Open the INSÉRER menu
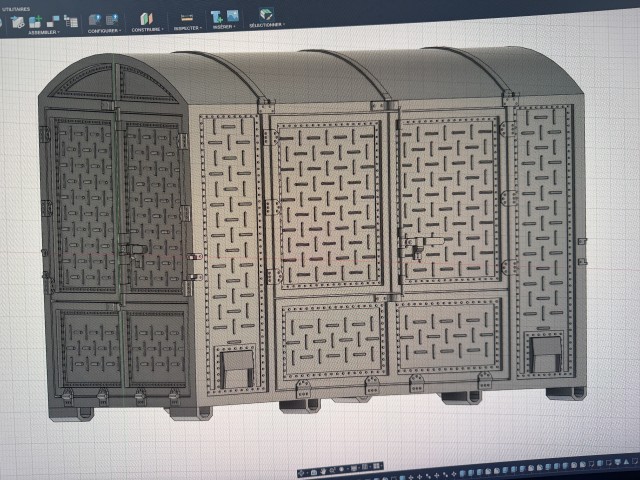Viewport: 640px width, 480px height. (224, 27)
